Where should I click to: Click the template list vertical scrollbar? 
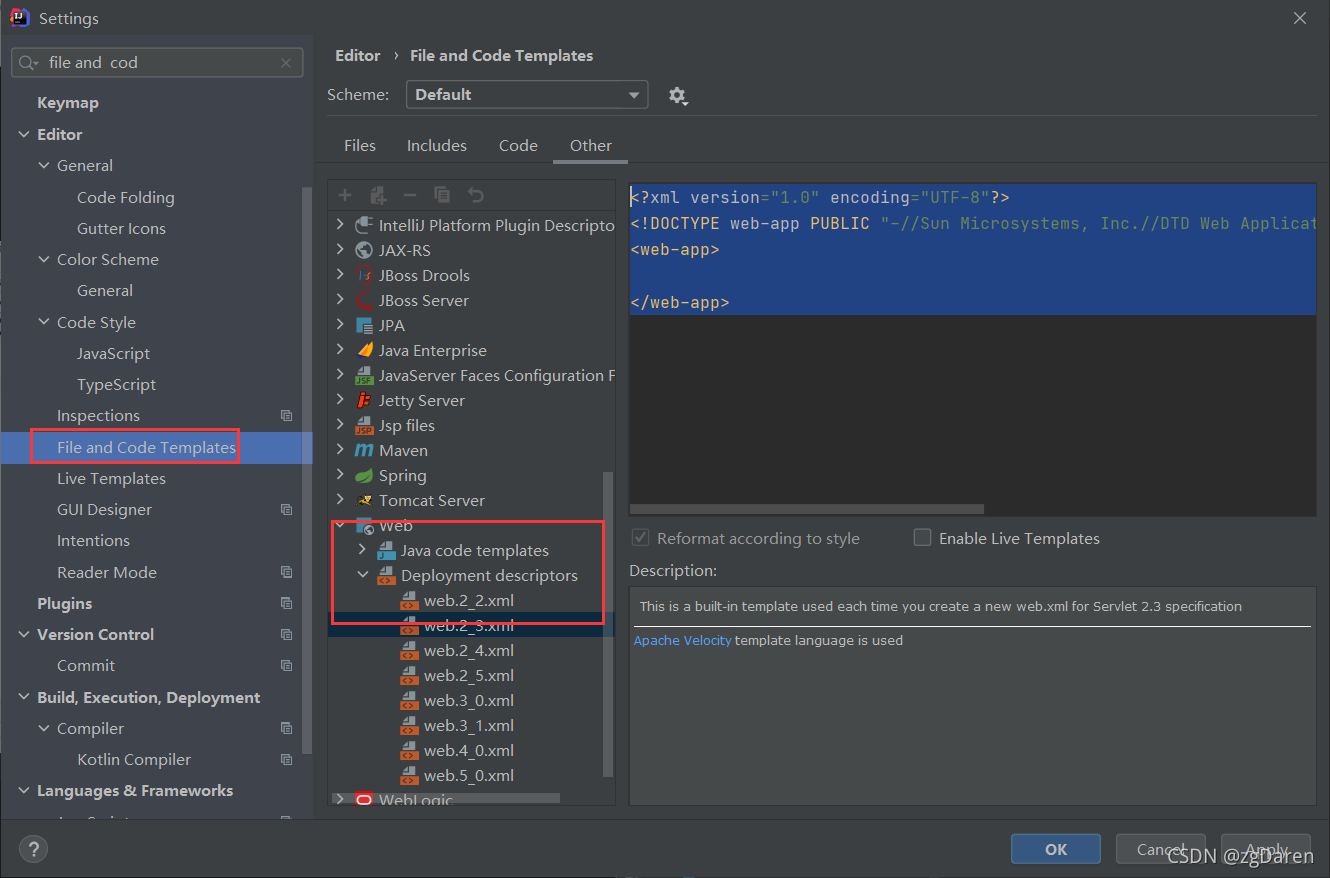[x=606, y=625]
